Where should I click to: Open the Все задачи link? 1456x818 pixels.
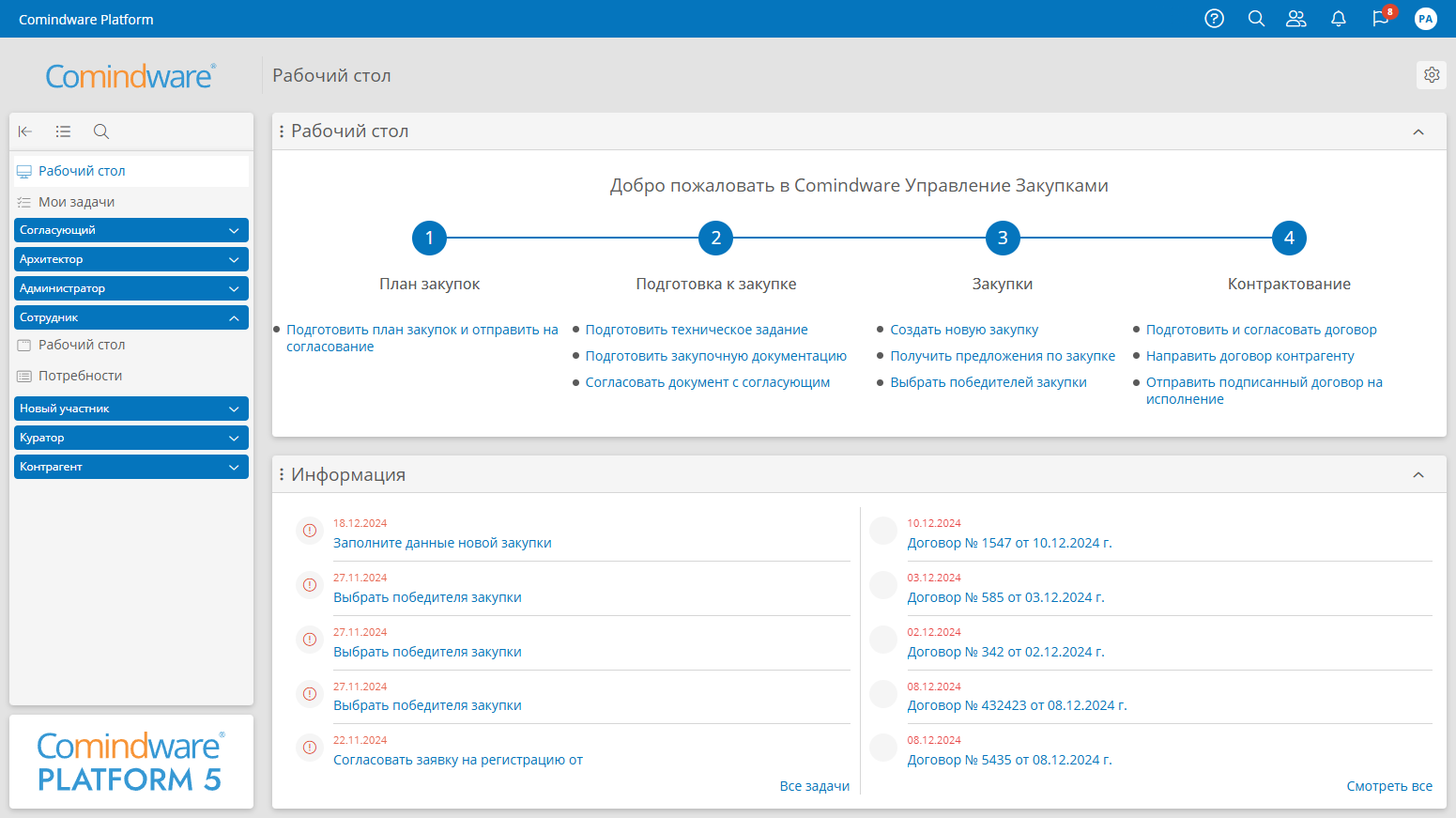[815, 785]
